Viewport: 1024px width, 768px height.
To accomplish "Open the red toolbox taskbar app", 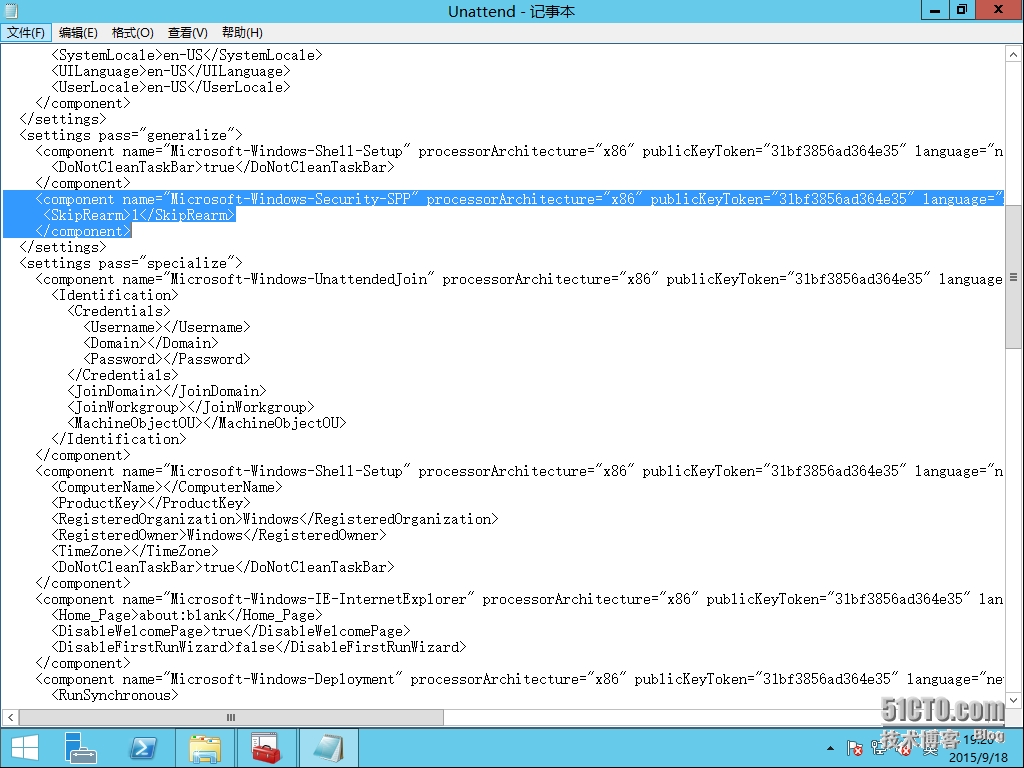I will coord(266,748).
